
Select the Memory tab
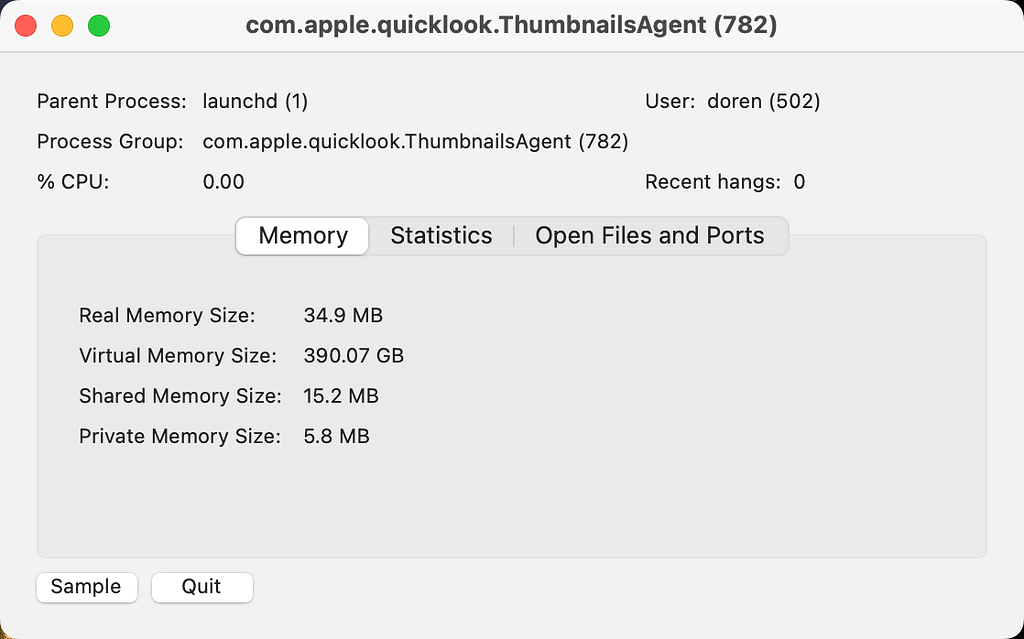[x=301, y=236]
